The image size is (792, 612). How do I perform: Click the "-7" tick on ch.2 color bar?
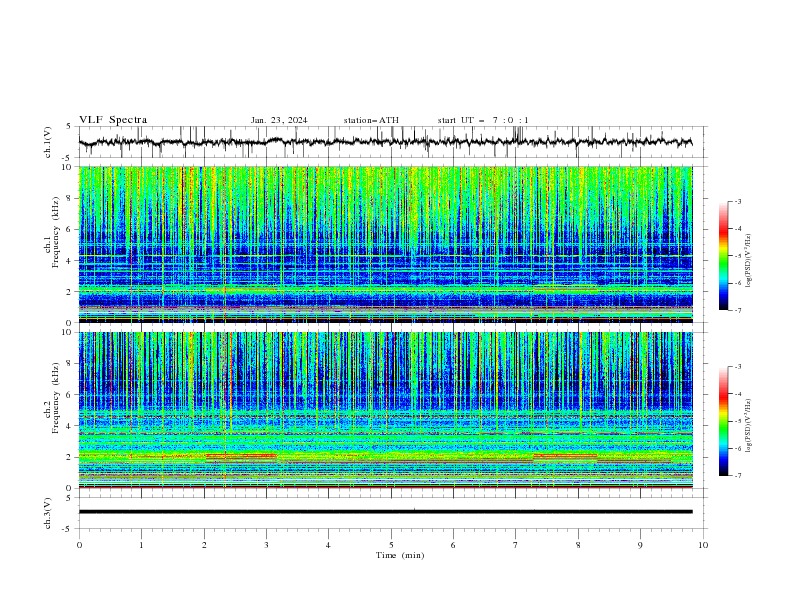(738, 475)
